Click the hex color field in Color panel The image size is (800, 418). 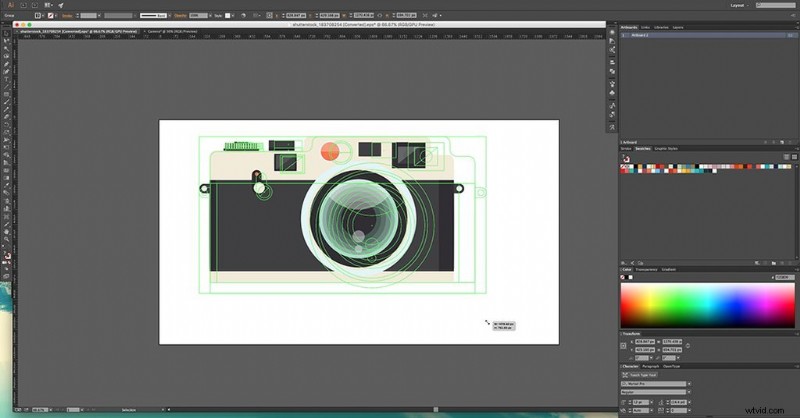point(785,277)
